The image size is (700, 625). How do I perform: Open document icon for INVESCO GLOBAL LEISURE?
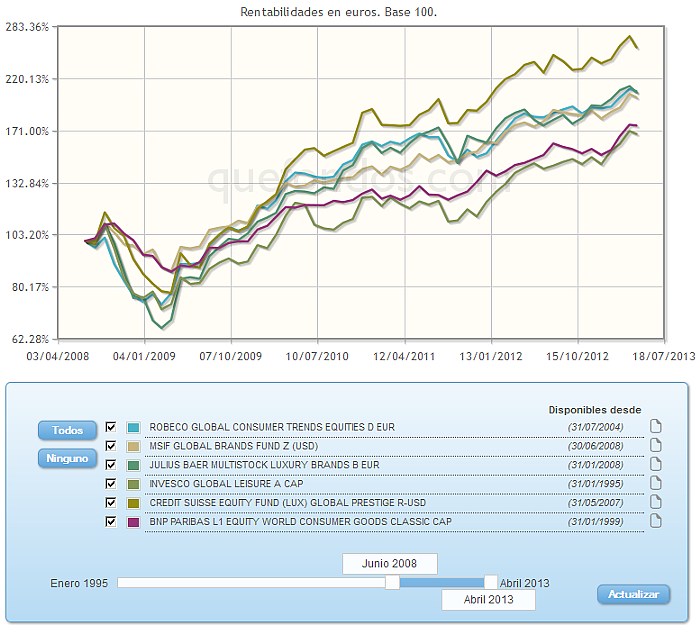coord(655,483)
